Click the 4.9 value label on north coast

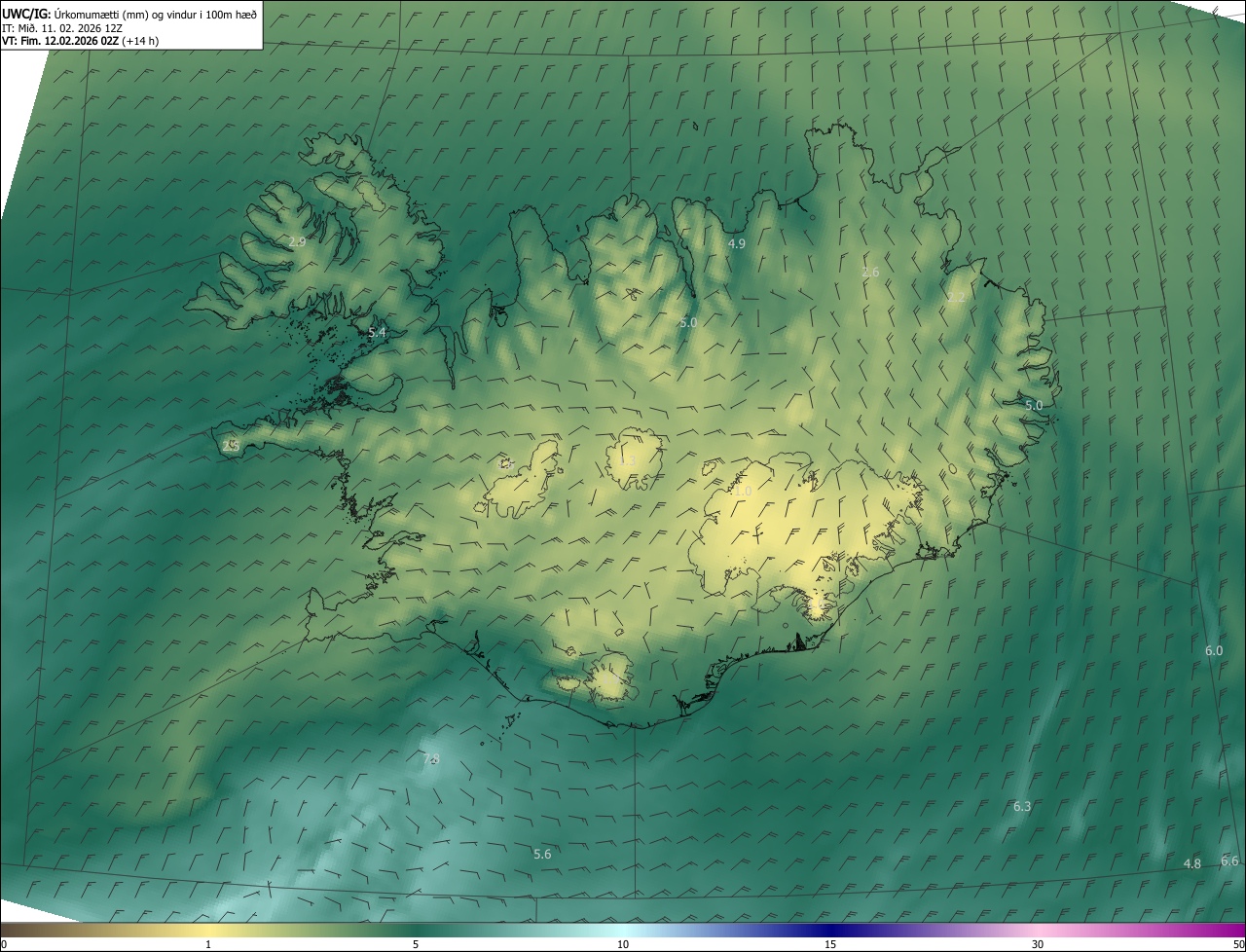(737, 243)
